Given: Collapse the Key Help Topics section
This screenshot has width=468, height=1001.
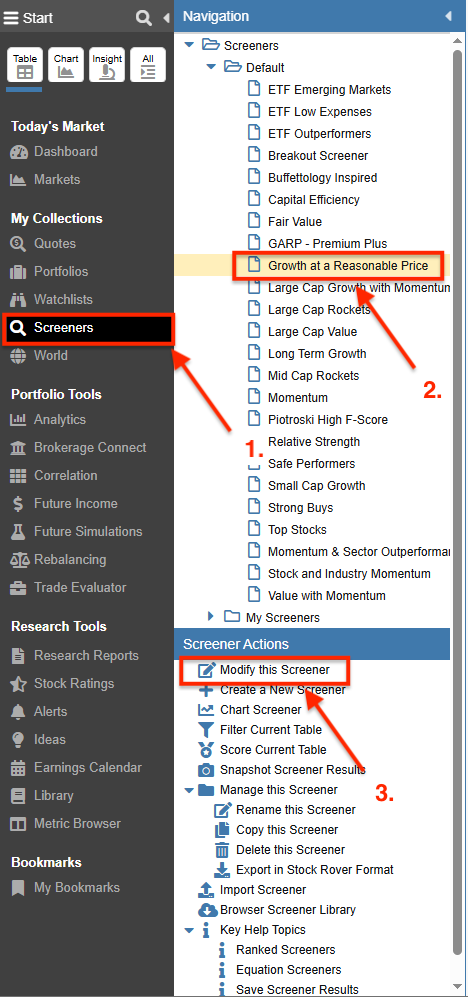Looking at the screenshot, I should (x=189, y=930).
